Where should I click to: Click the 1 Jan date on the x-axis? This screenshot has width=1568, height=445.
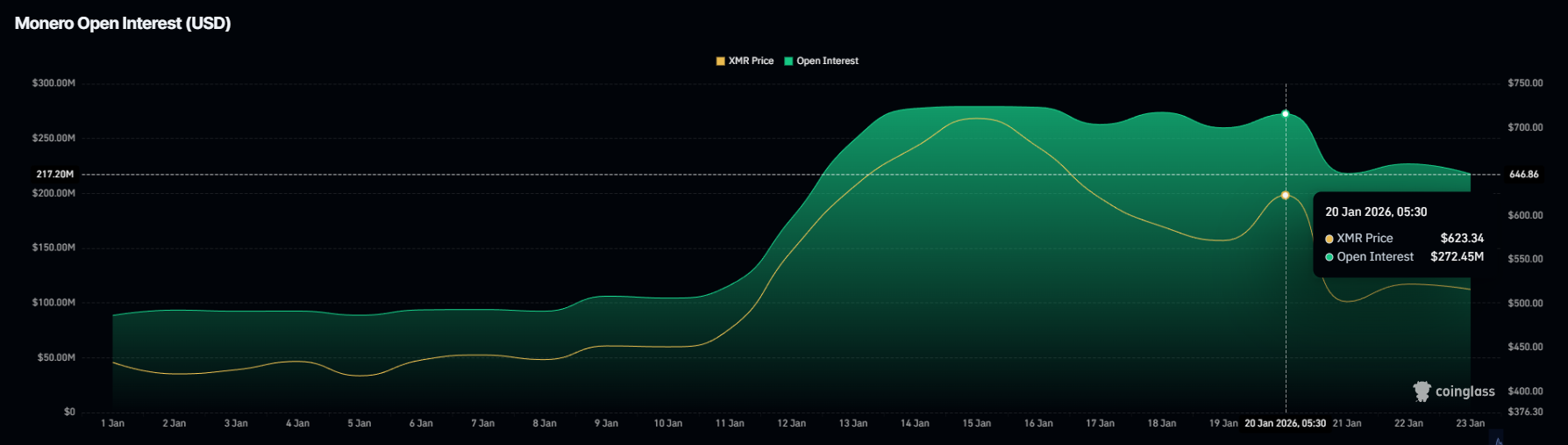coord(112,424)
